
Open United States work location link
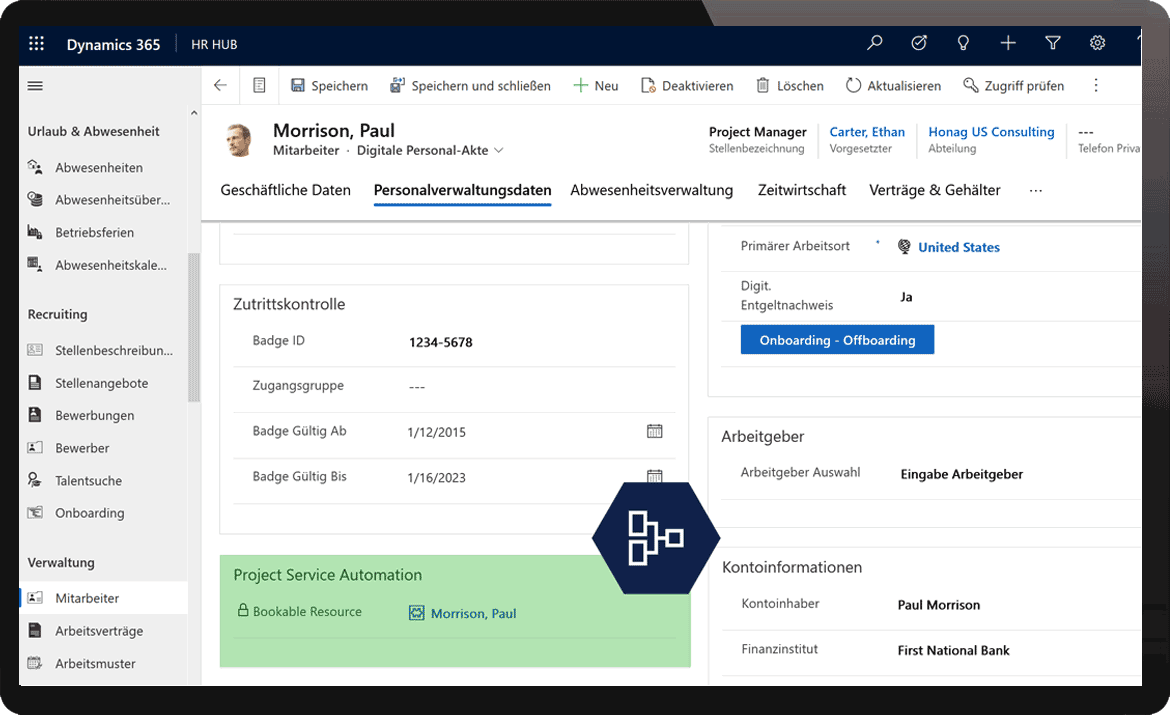point(959,247)
